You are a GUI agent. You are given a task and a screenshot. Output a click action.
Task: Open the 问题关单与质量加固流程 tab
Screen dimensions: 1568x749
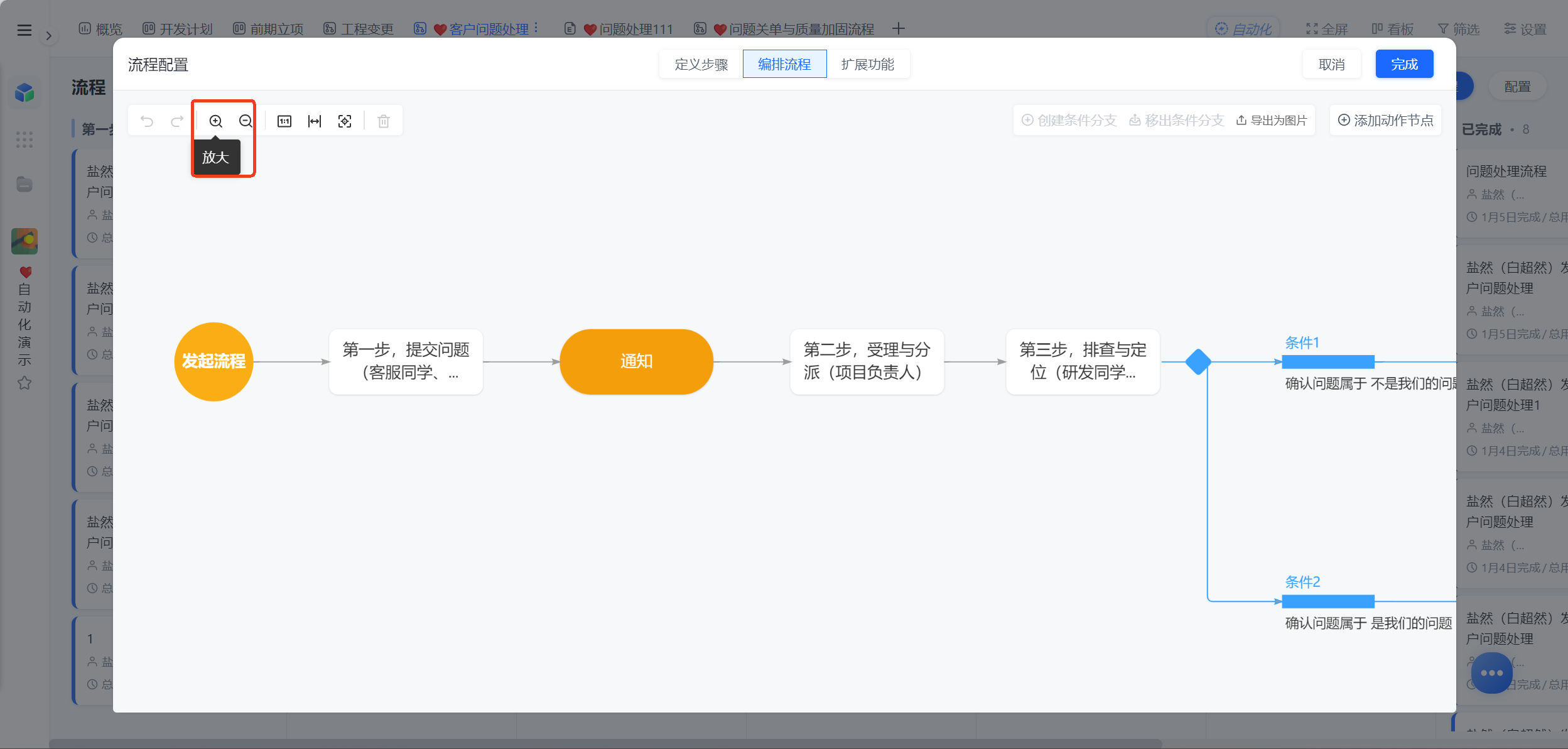[x=784, y=29]
